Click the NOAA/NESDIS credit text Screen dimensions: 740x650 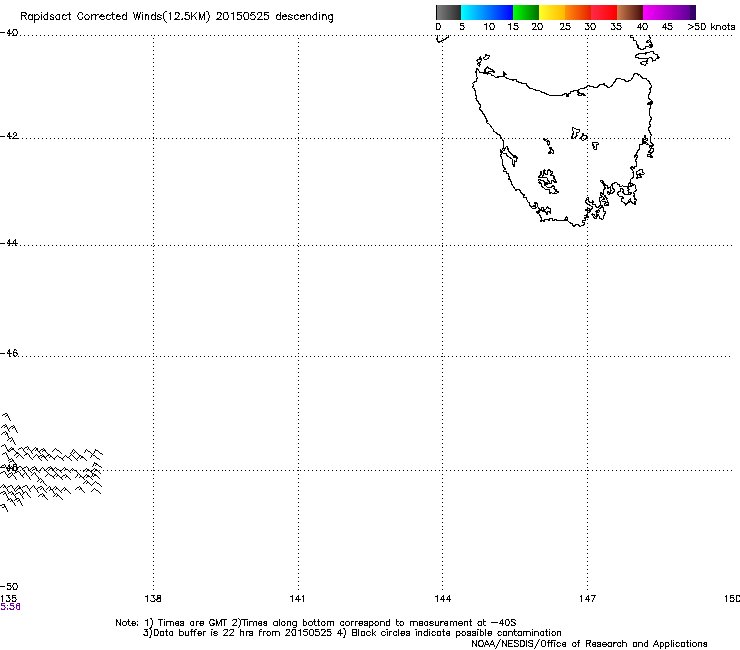[589, 644]
